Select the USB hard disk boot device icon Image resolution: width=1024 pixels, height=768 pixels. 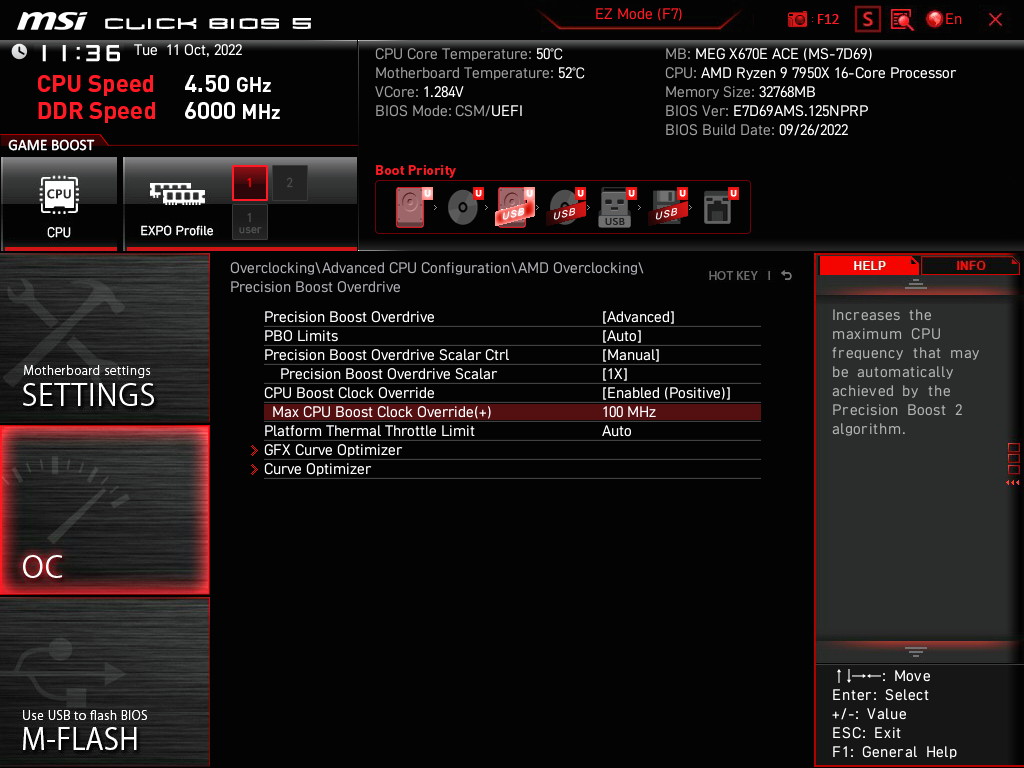[x=515, y=207]
